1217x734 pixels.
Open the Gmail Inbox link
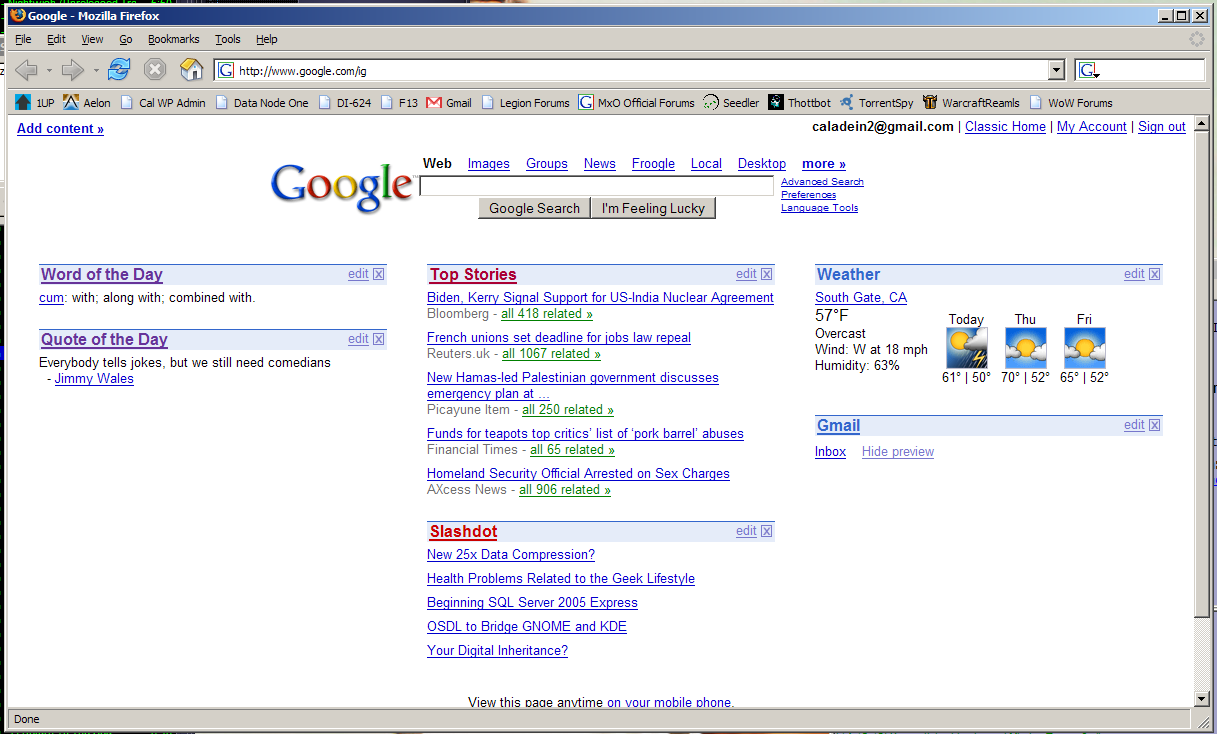[830, 452]
